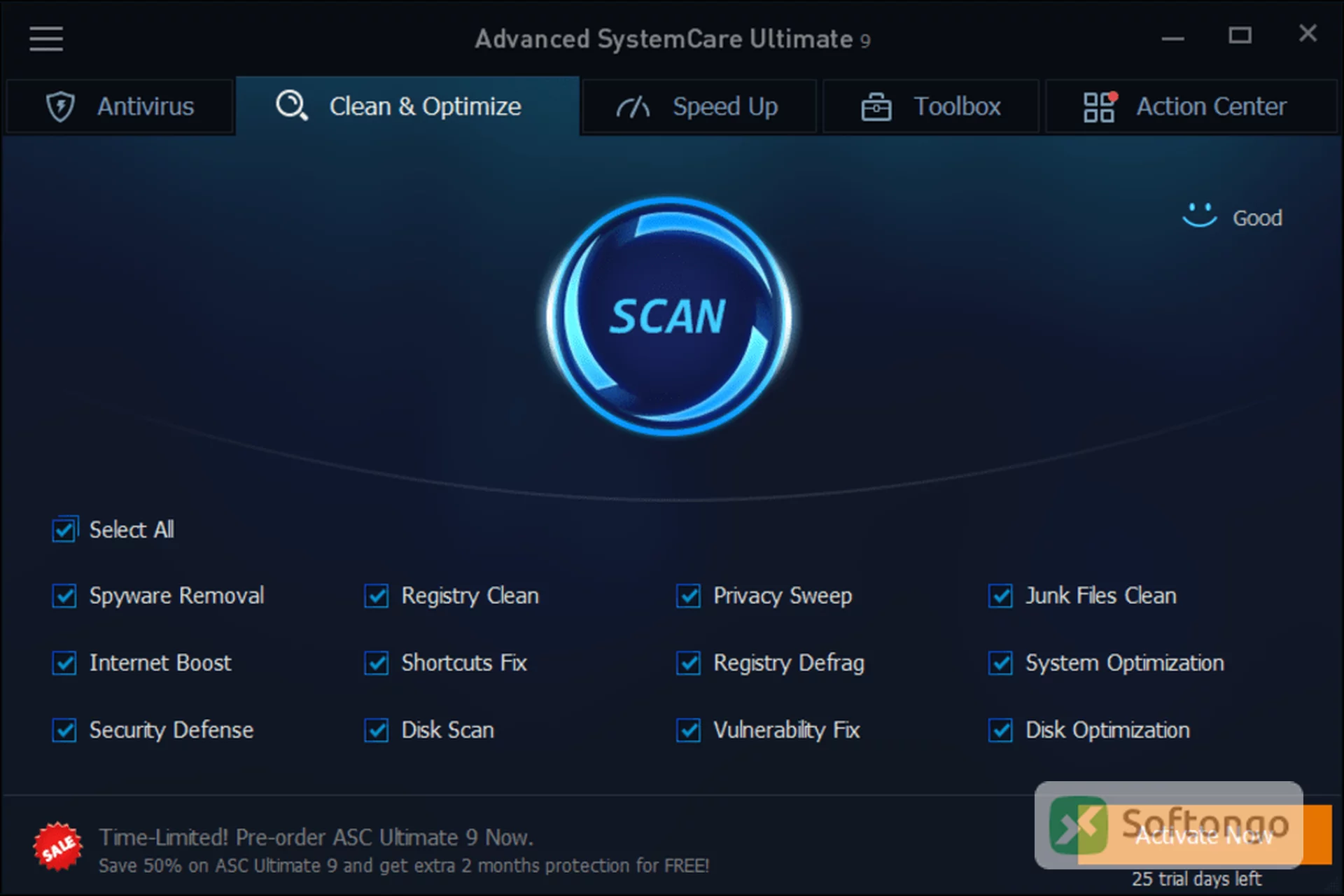The width and height of the screenshot is (1344, 896).
Task: Uncheck Security Defense
Action: coord(64,730)
